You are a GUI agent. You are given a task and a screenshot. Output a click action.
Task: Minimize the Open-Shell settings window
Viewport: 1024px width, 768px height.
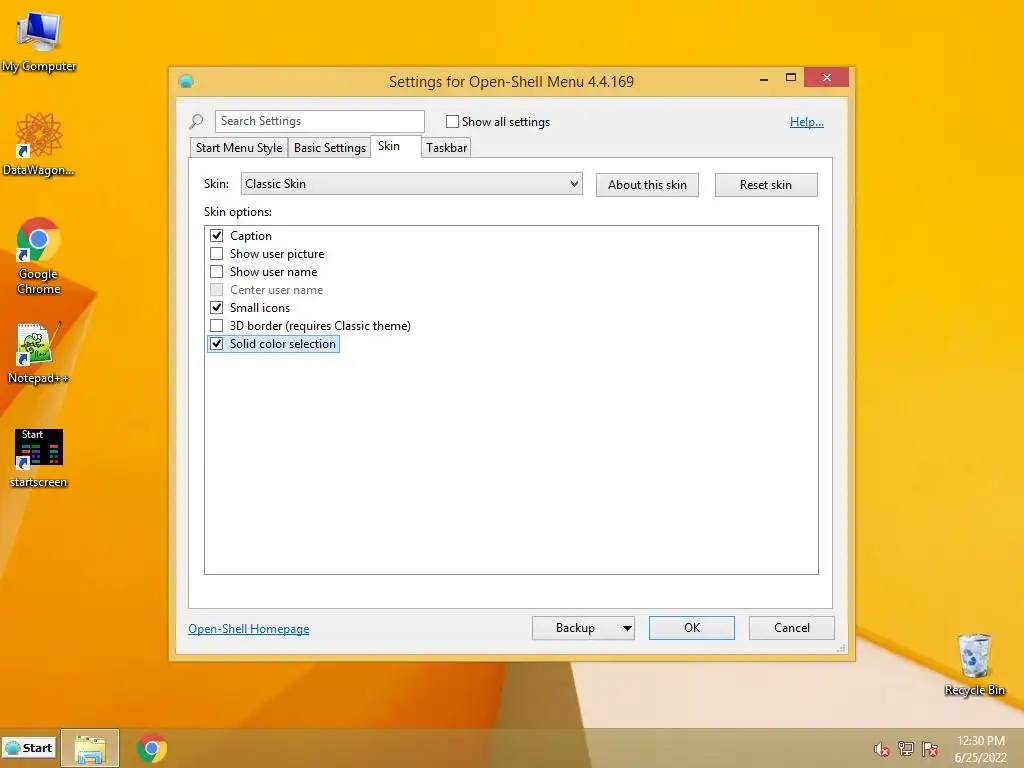(763, 78)
